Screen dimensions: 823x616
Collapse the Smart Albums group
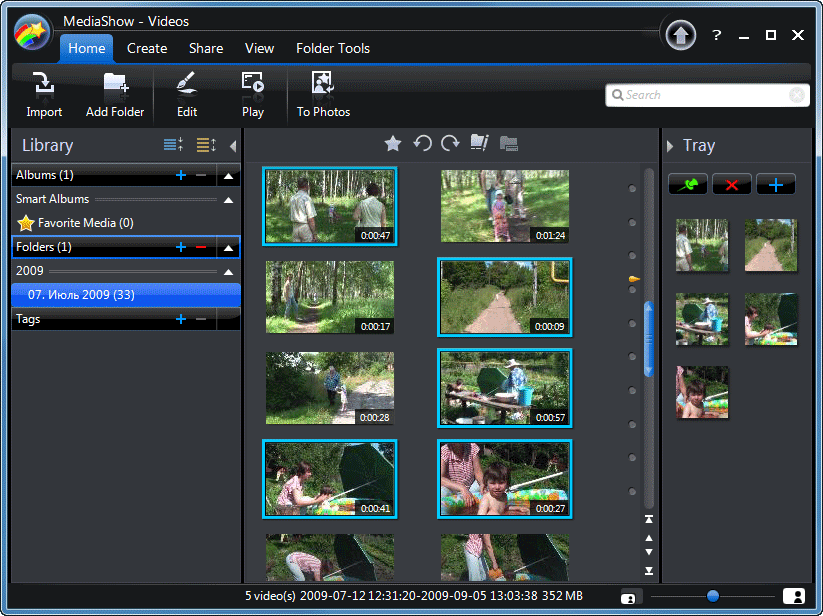229,200
